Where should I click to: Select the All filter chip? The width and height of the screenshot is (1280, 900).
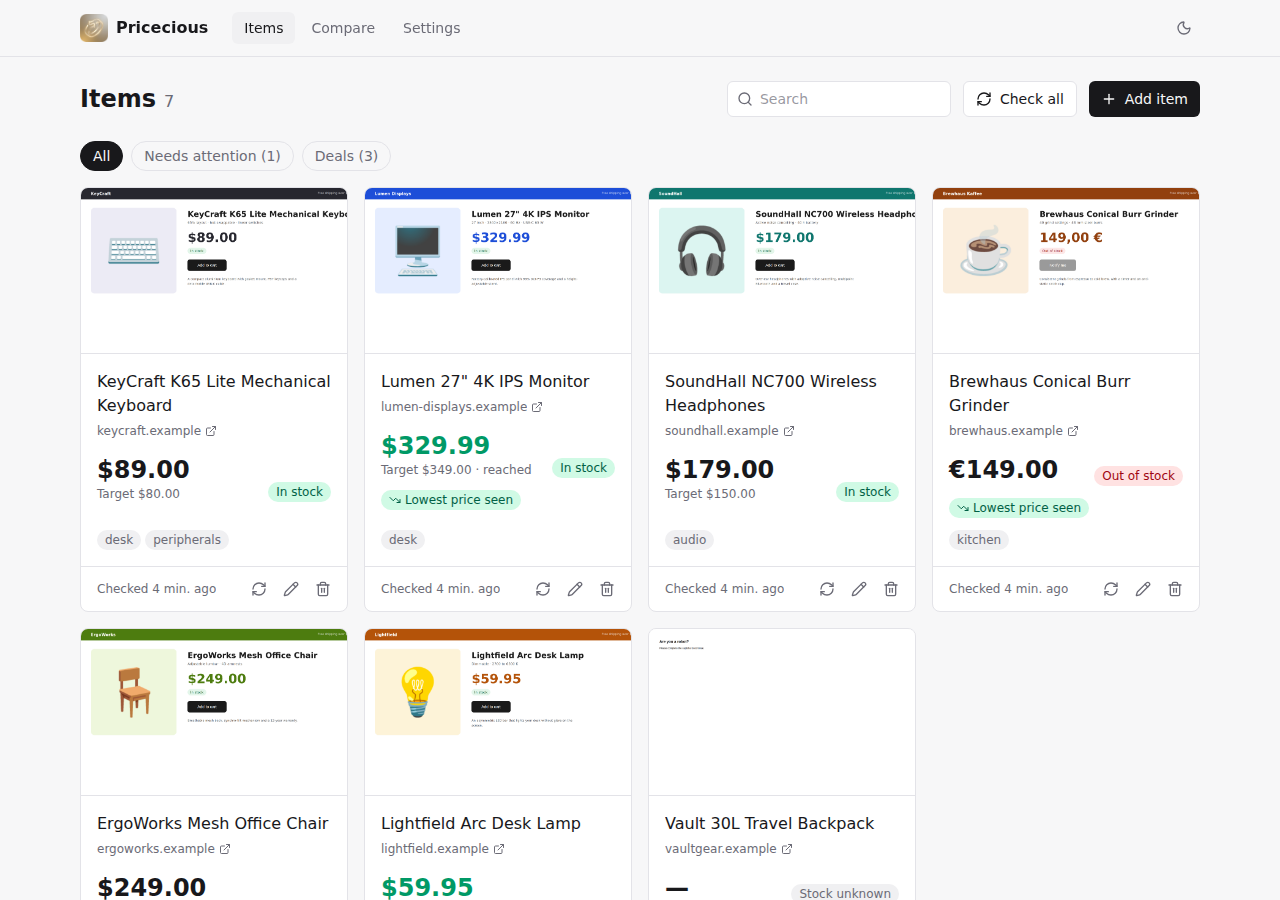click(x=102, y=156)
